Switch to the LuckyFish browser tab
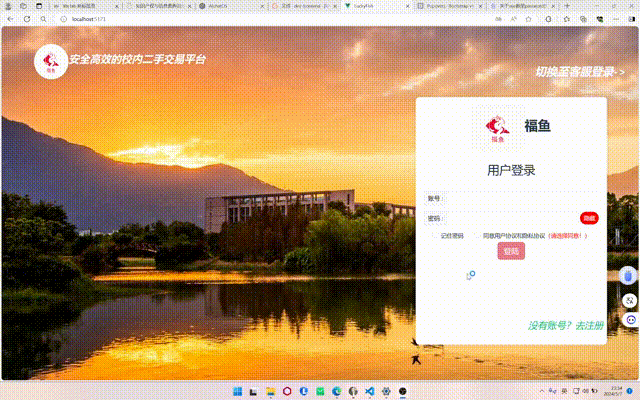640x400 pixels. pyautogui.click(x=376, y=6)
